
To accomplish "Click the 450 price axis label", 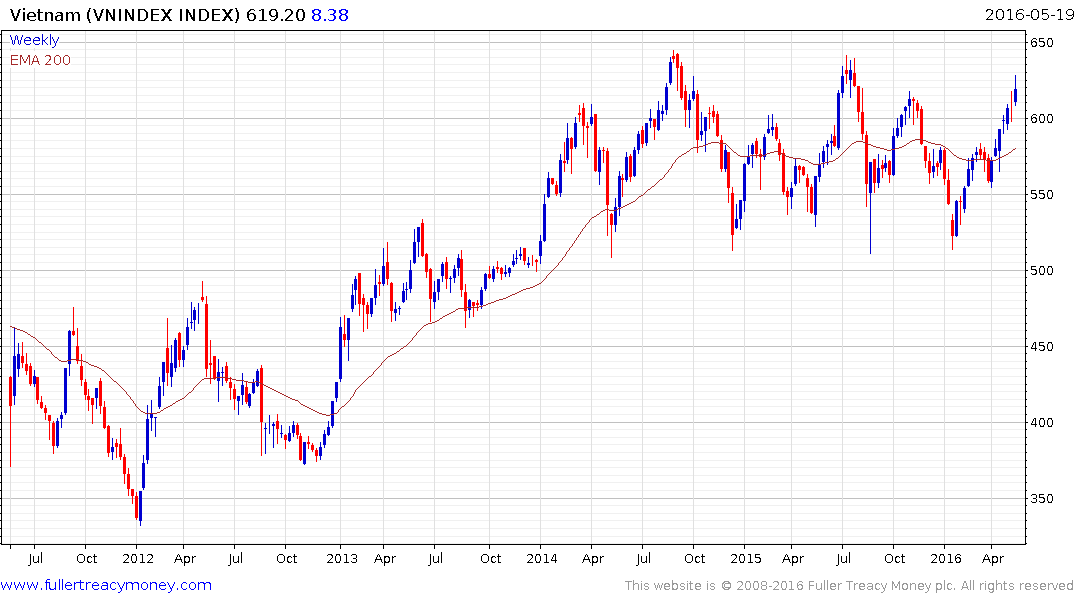I will coord(1041,347).
